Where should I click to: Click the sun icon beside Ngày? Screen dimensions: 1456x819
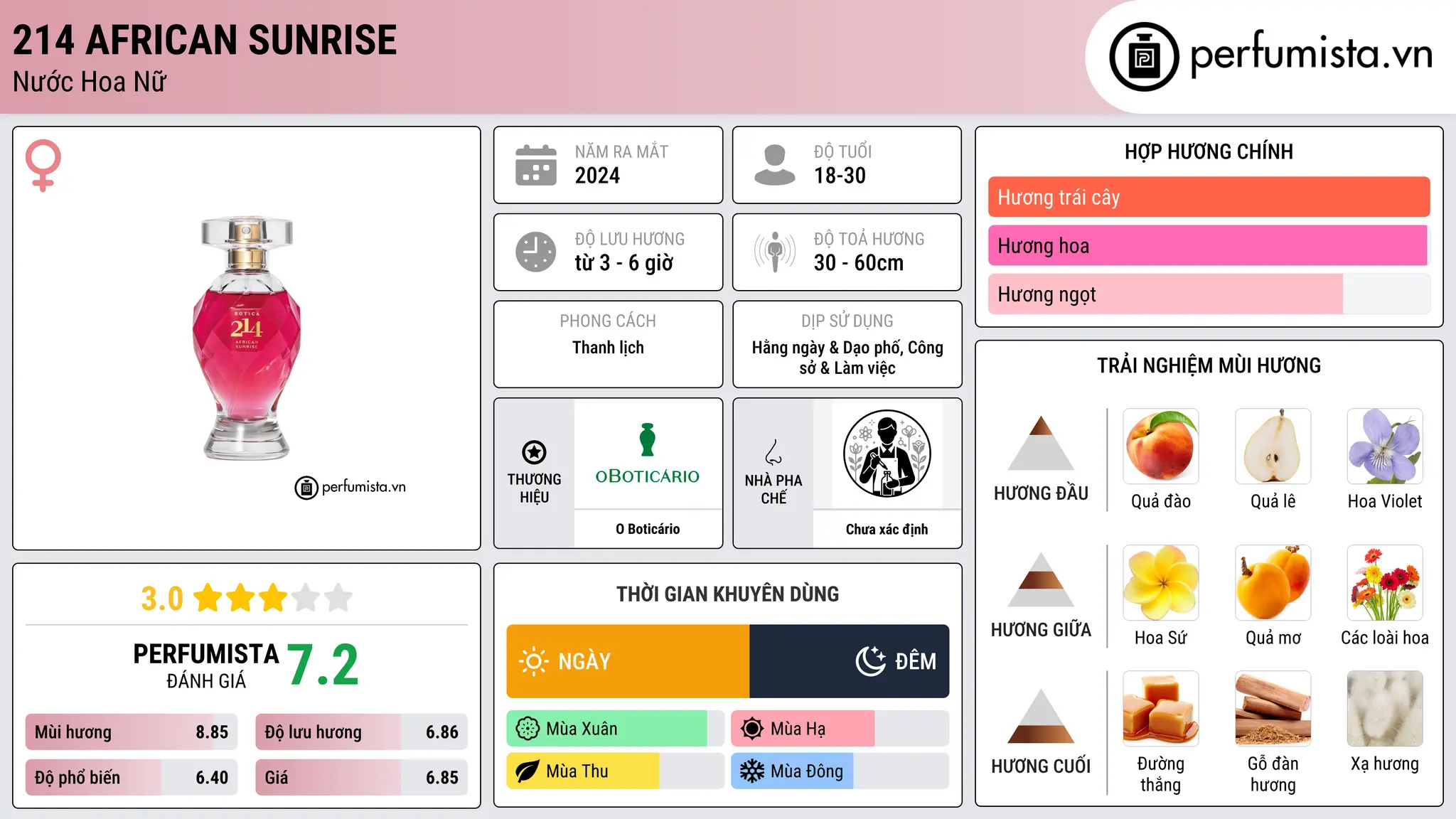pos(533,661)
